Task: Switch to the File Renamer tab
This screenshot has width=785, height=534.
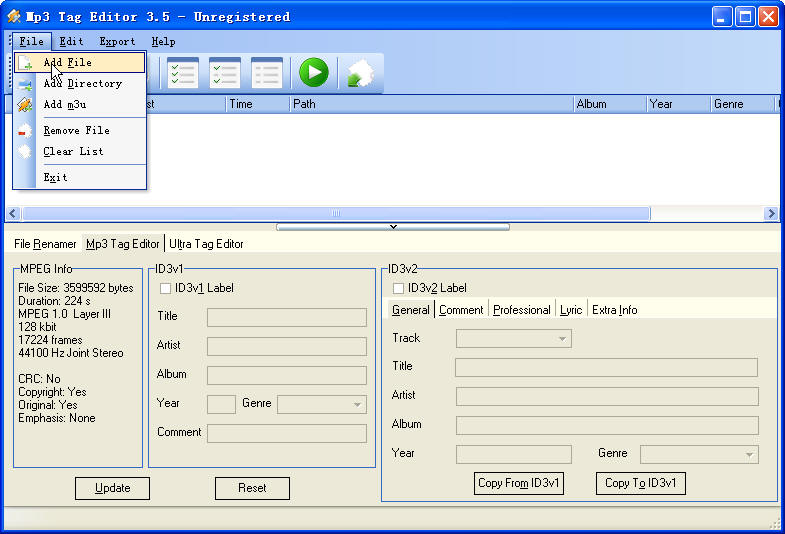Action: click(45, 244)
